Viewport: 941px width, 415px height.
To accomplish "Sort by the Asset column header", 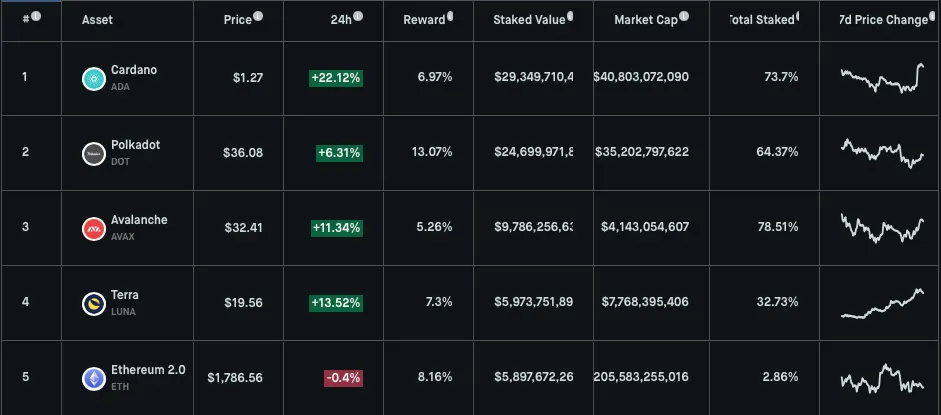I will (97, 20).
